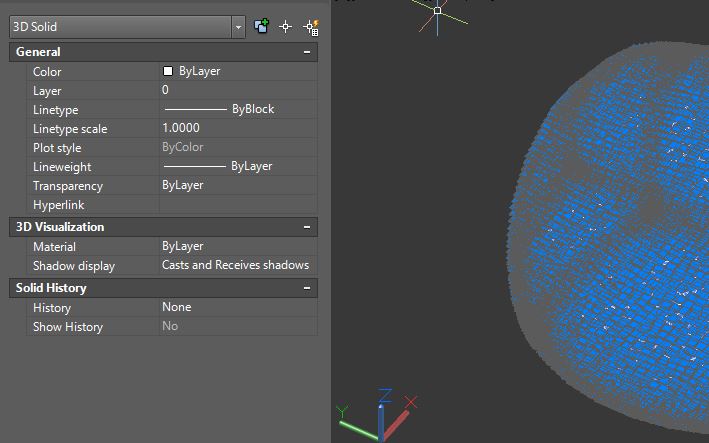Image resolution: width=709 pixels, height=443 pixels.
Task: Collapse the 3D Visualization section
Action: (307, 227)
